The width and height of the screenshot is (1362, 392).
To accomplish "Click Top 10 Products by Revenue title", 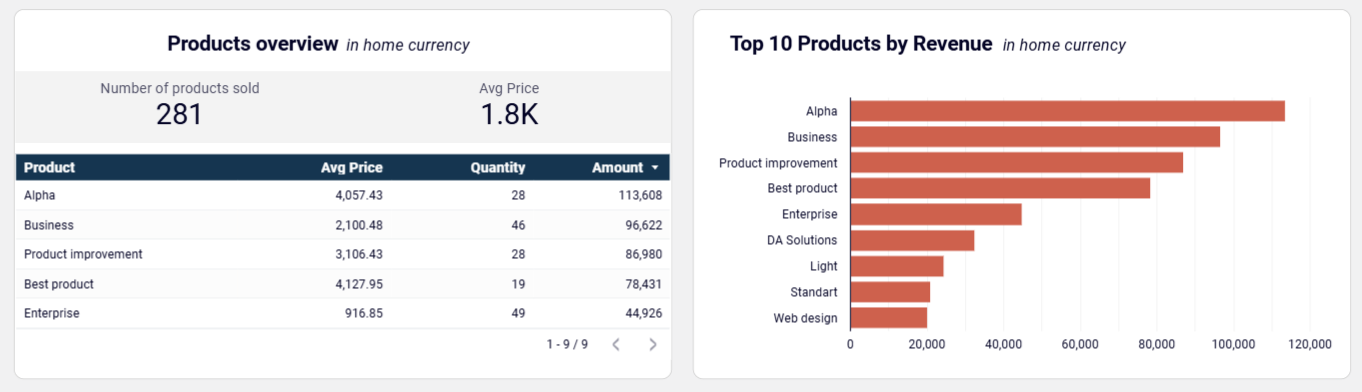I will (x=861, y=44).
